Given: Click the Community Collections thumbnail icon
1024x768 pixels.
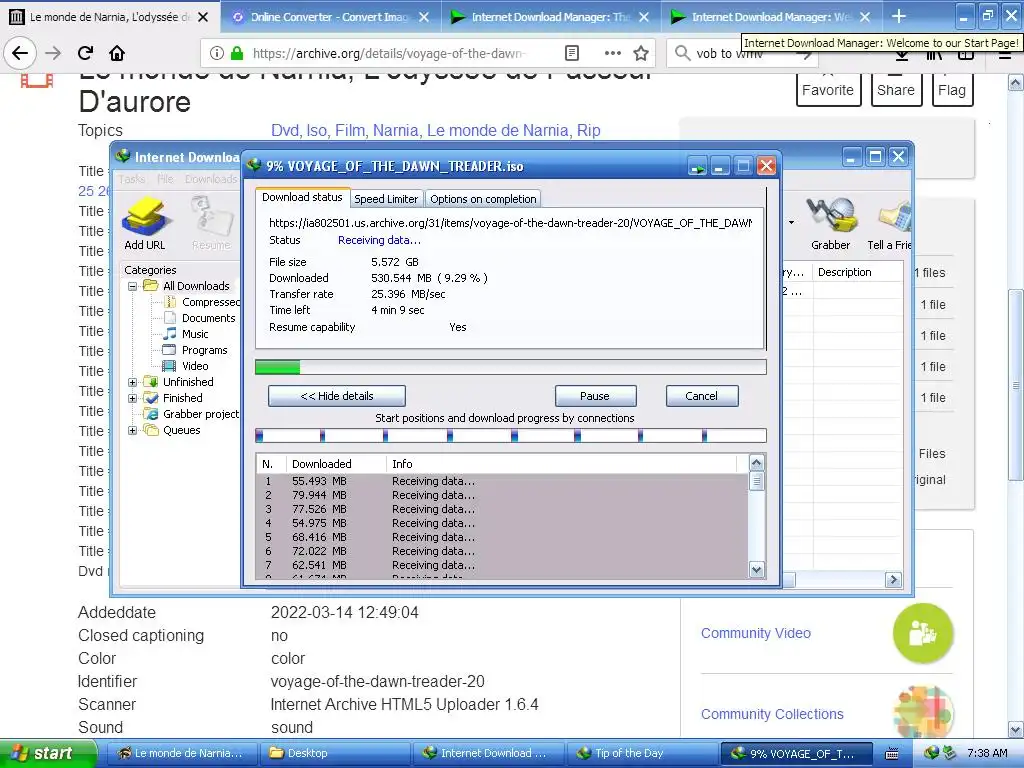Looking at the screenshot, I should (923, 712).
